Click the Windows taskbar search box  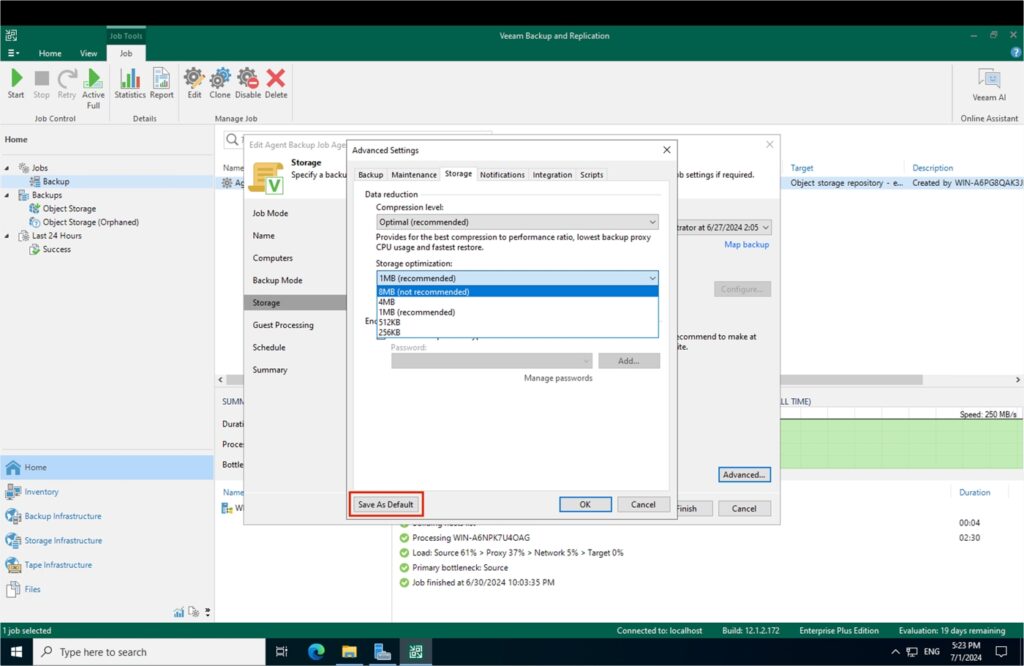point(150,652)
